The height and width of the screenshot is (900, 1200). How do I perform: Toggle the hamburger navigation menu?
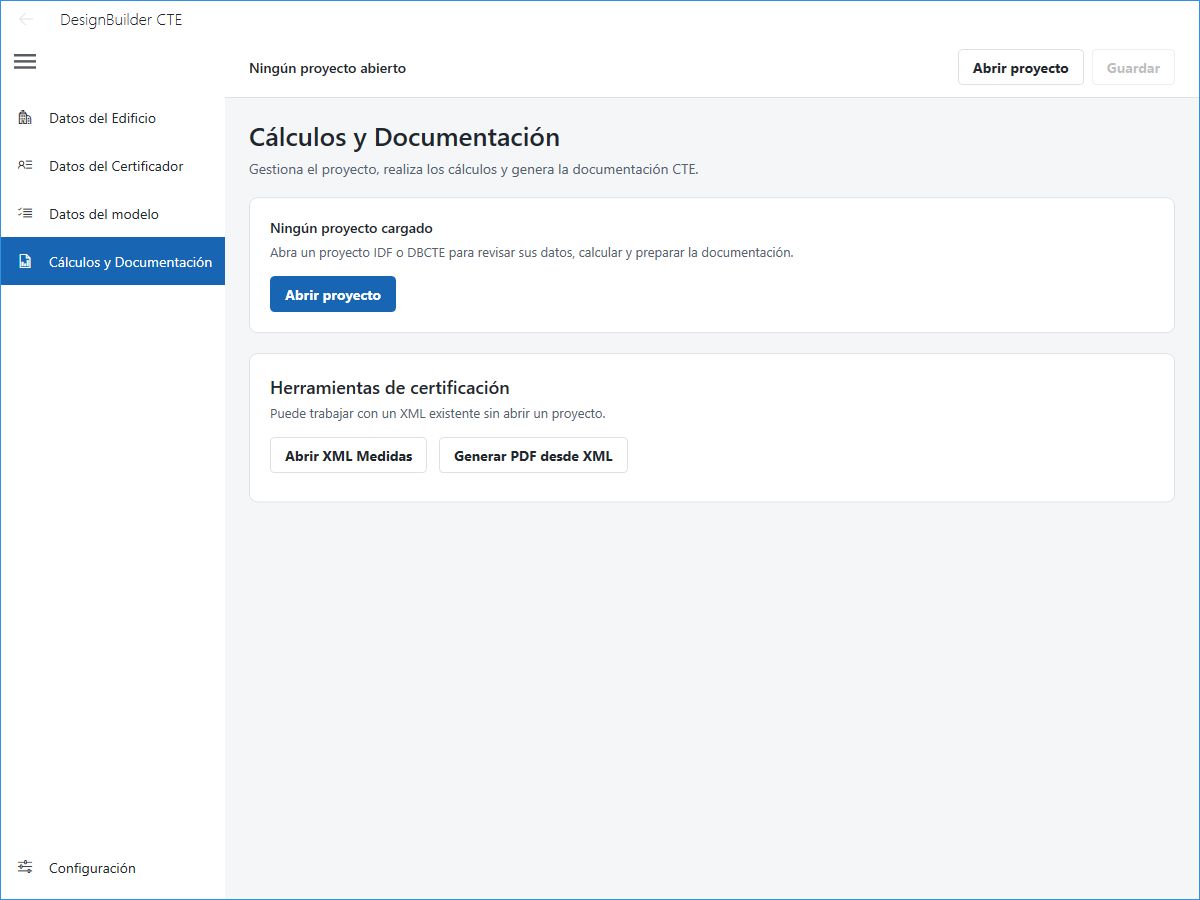25,62
